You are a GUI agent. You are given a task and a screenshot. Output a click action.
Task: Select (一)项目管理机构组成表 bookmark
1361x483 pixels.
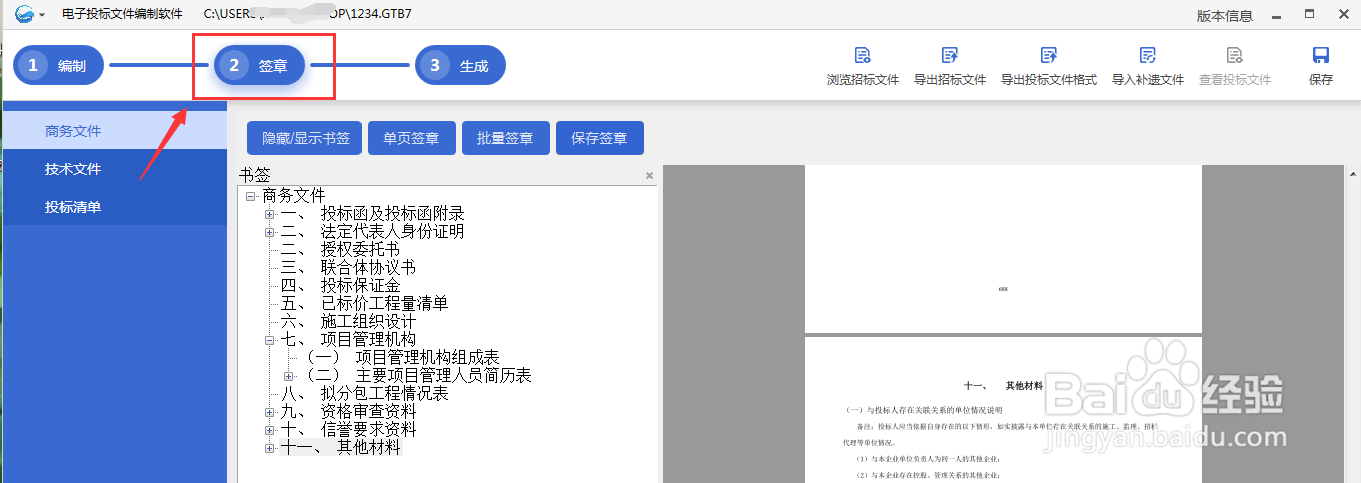tap(402, 358)
